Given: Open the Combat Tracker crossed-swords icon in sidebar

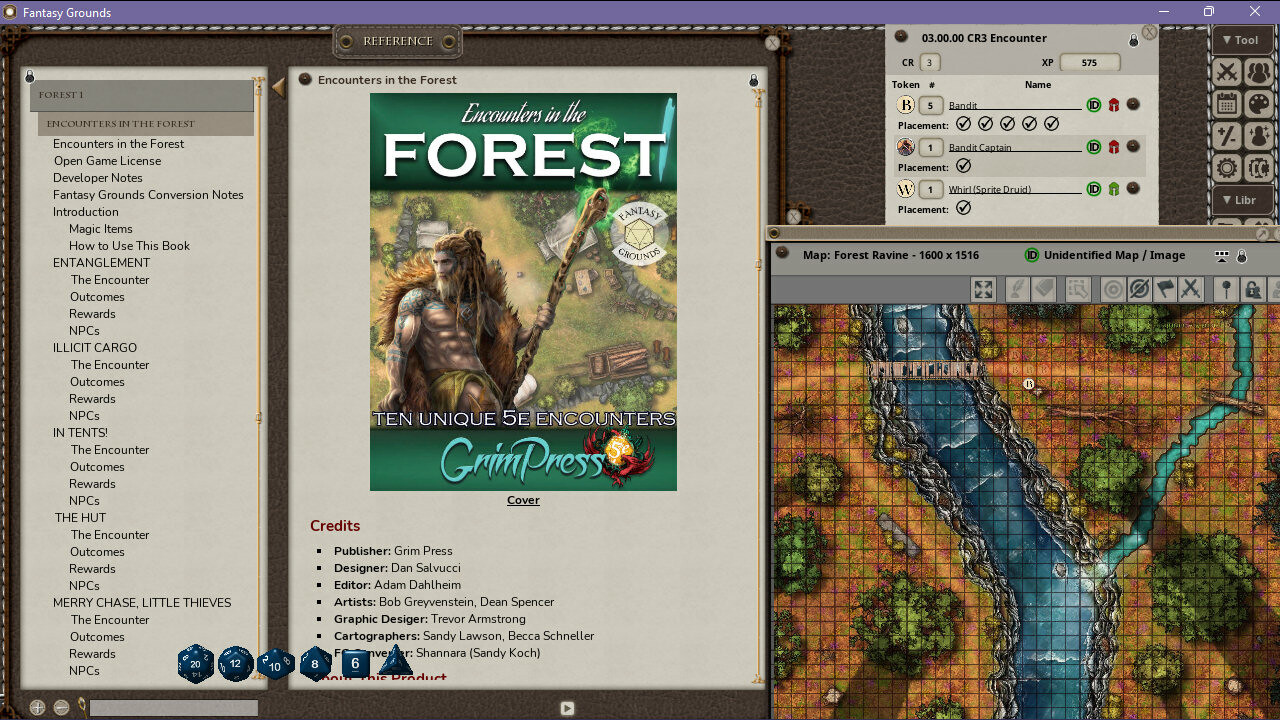Looking at the screenshot, I should click(1226, 72).
